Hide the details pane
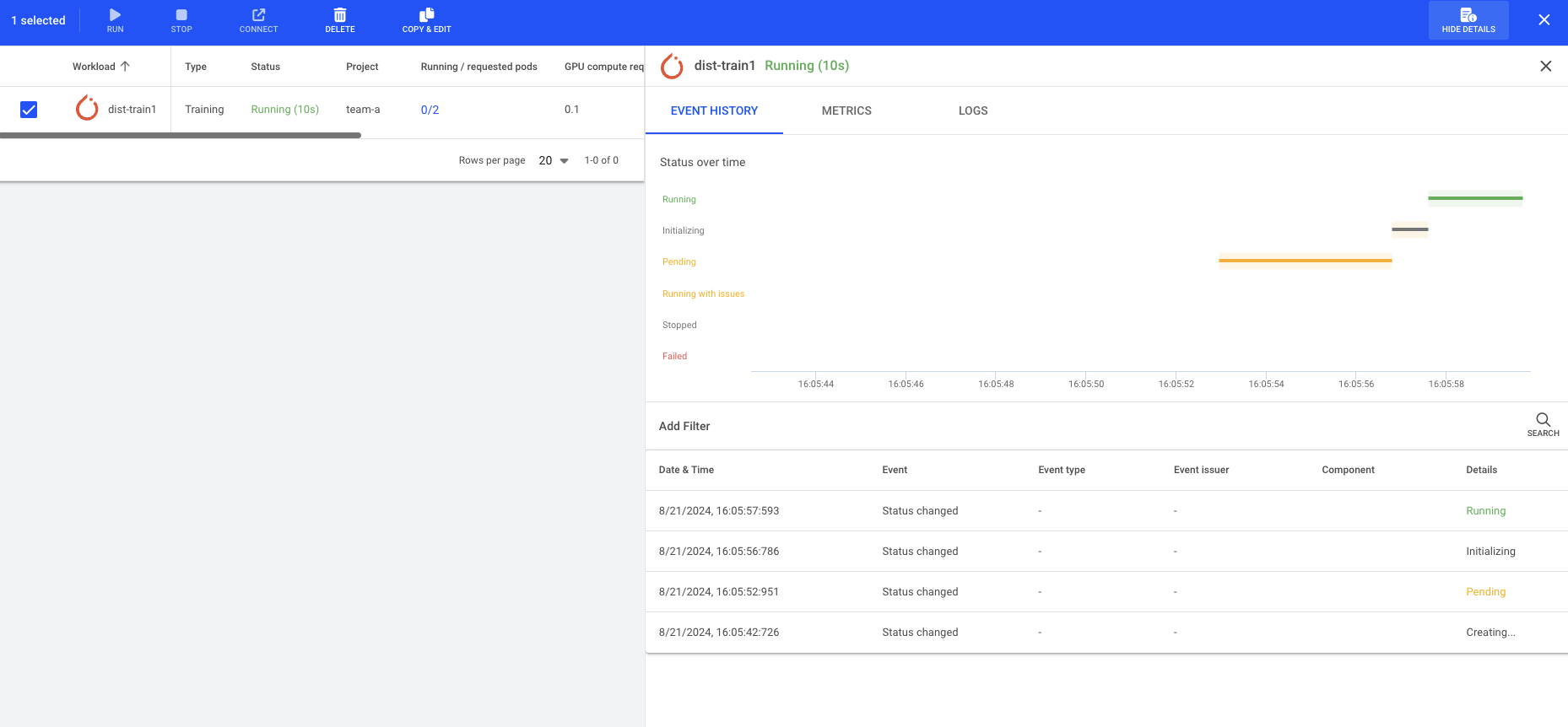The width and height of the screenshot is (1568, 727). pos(1468,20)
